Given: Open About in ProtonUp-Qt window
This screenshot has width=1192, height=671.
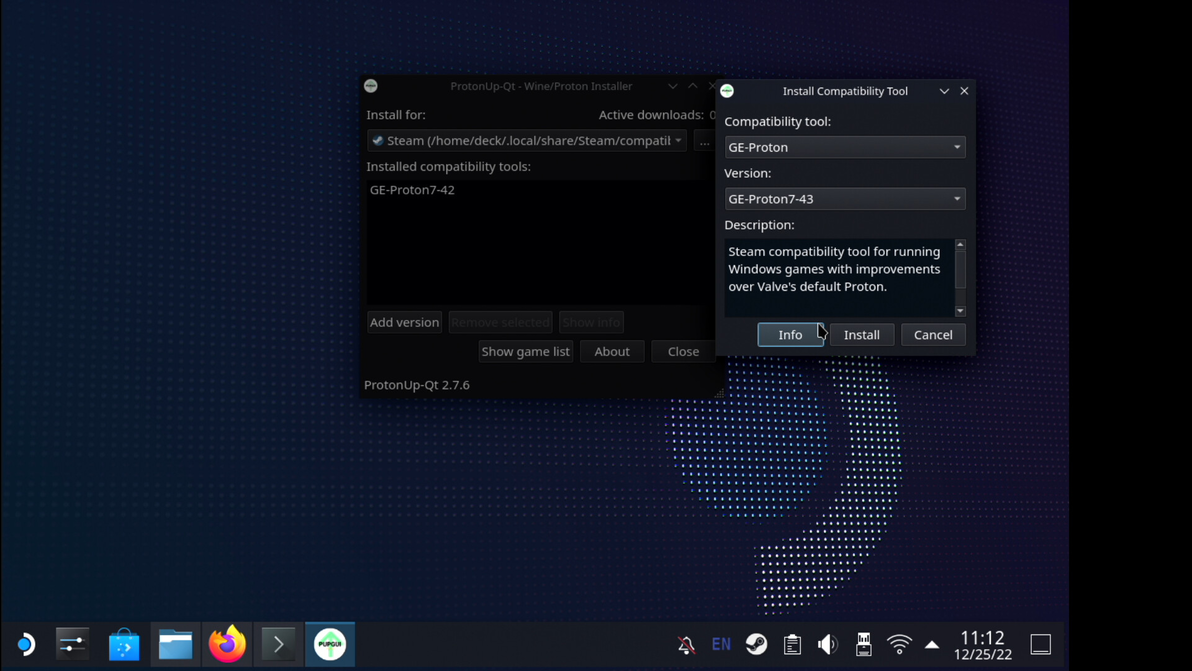Looking at the screenshot, I should 612,351.
